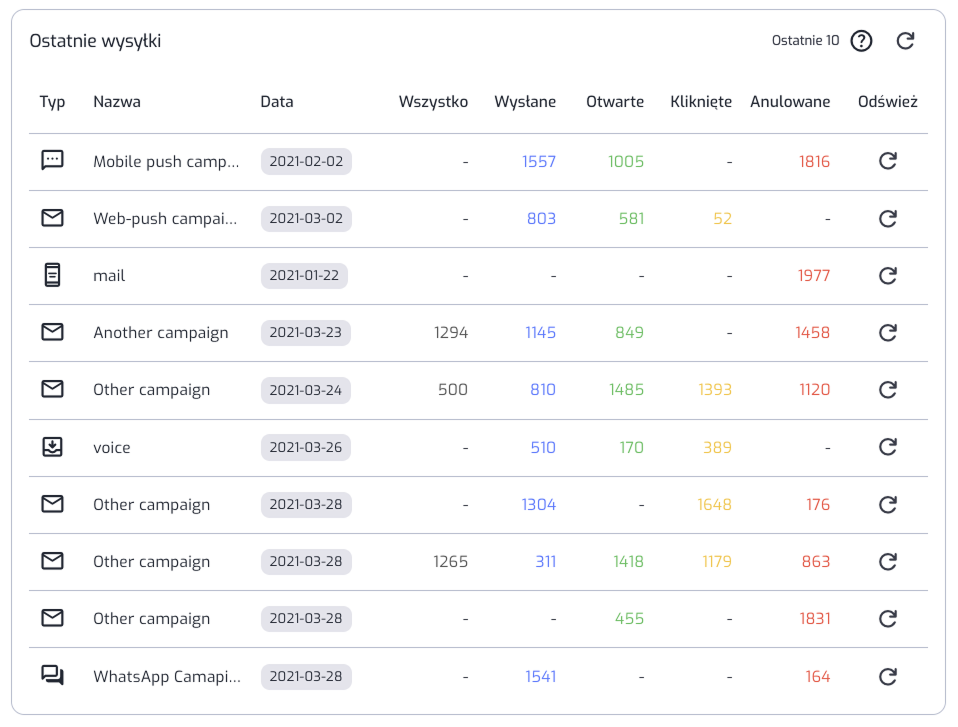Viewport: 958px width, 727px height.
Task: Click the sent count 1557
Action: tap(539, 161)
